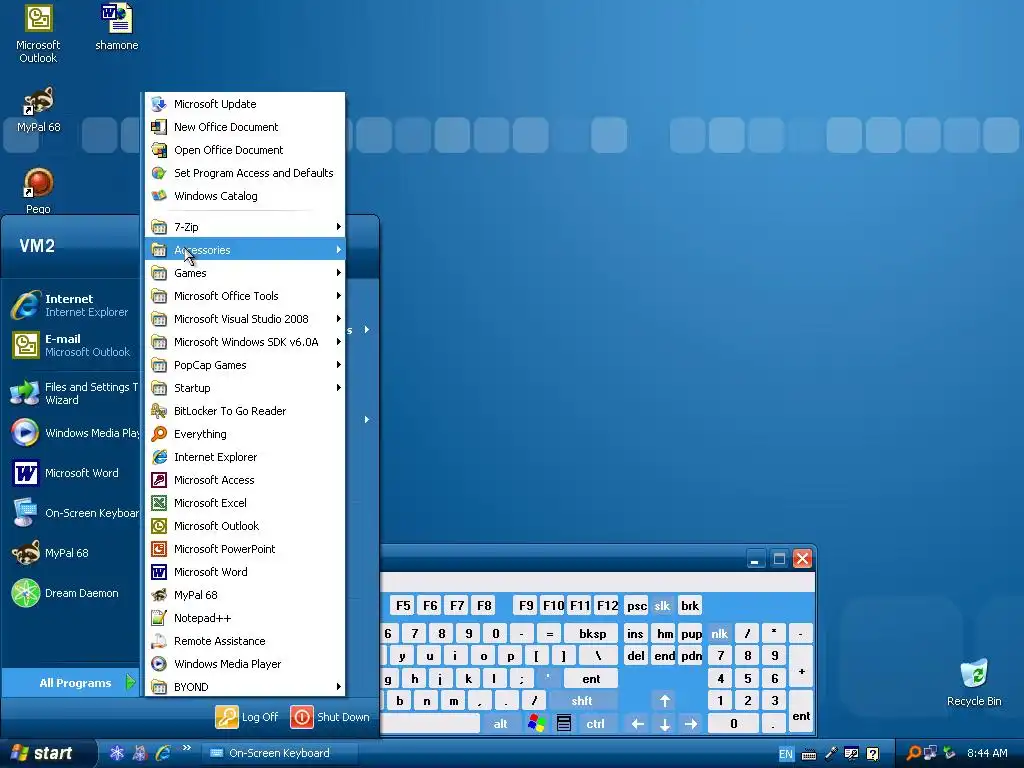
Task: Open Microsoft Update from programs menu
Action: pyautogui.click(x=245, y=104)
